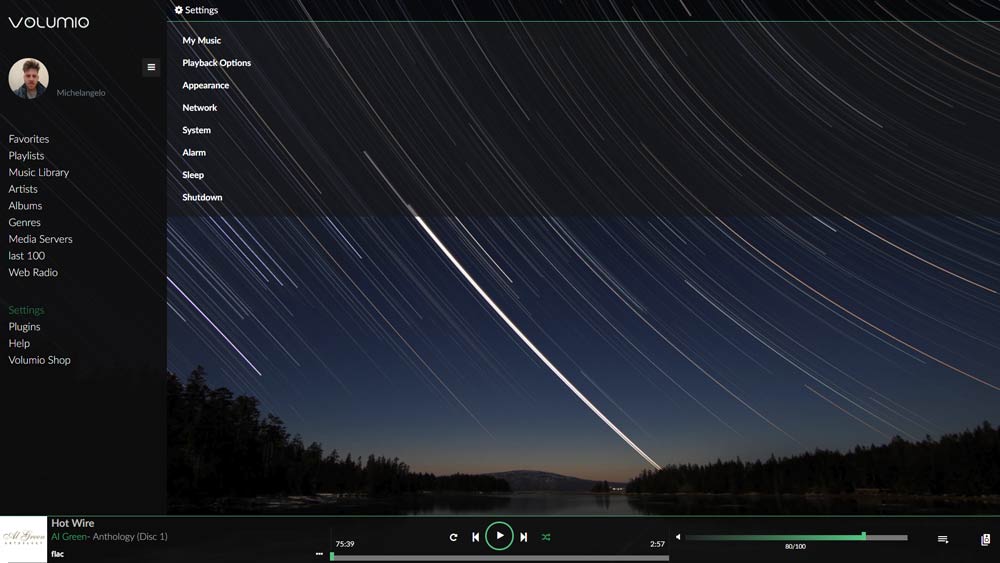Image resolution: width=1000 pixels, height=563 pixels.
Task: Click the Al Green album cover thumbnail
Action: (x=23, y=539)
